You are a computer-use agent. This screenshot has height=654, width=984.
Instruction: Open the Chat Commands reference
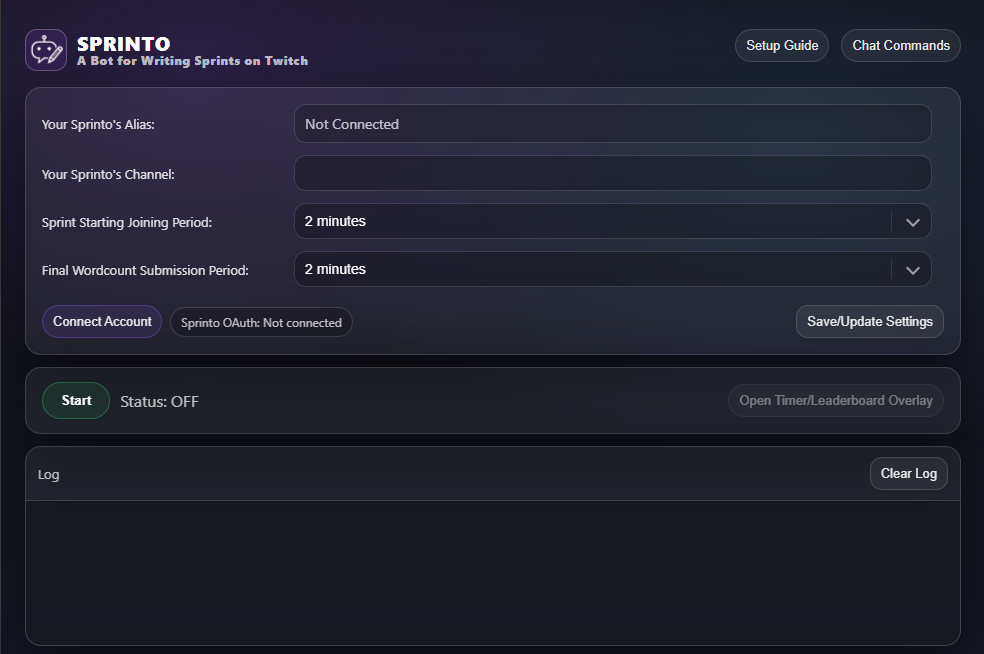click(x=900, y=46)
